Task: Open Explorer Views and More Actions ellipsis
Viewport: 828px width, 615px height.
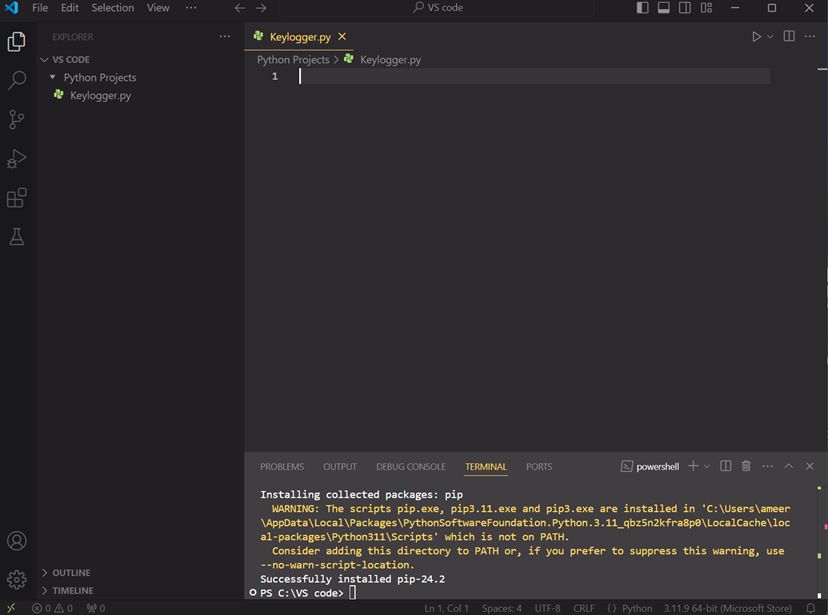Action: (225, 36)
